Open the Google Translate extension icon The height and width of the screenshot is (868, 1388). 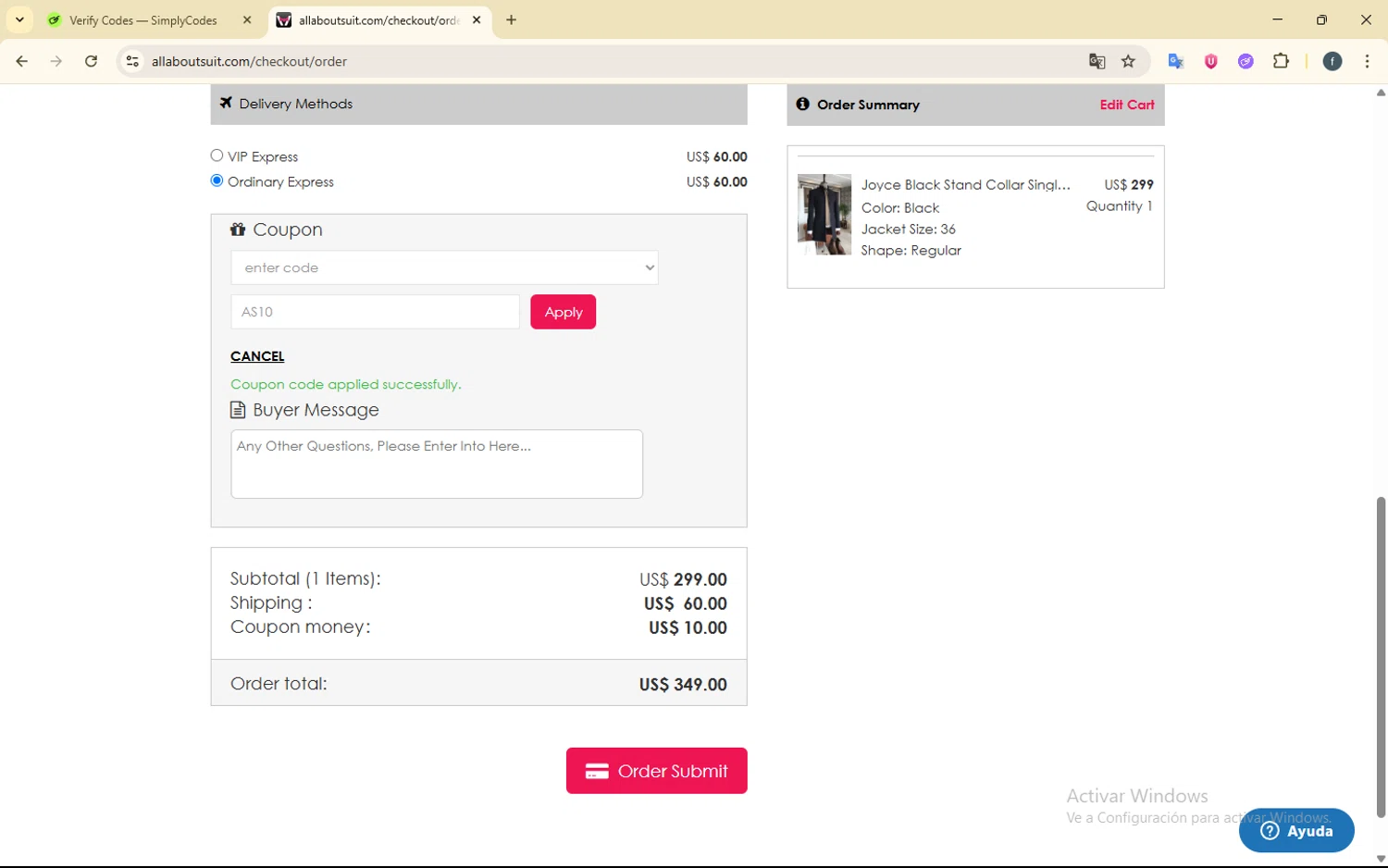[x=1176, y=61]
